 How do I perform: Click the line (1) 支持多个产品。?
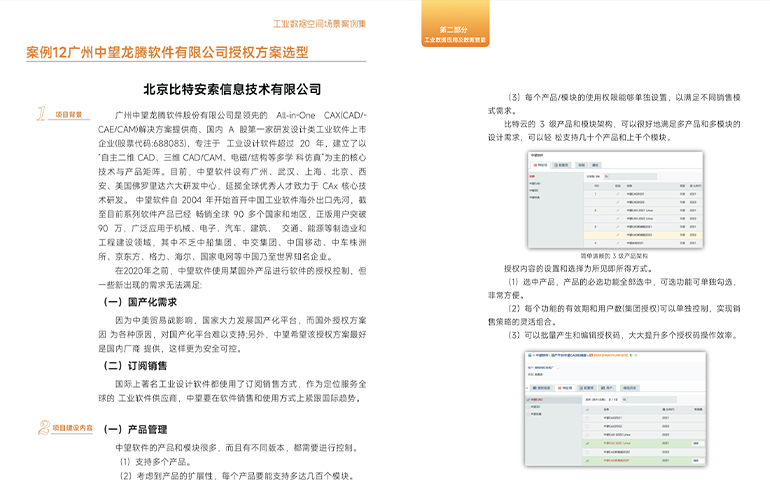(x=155, y=462)
